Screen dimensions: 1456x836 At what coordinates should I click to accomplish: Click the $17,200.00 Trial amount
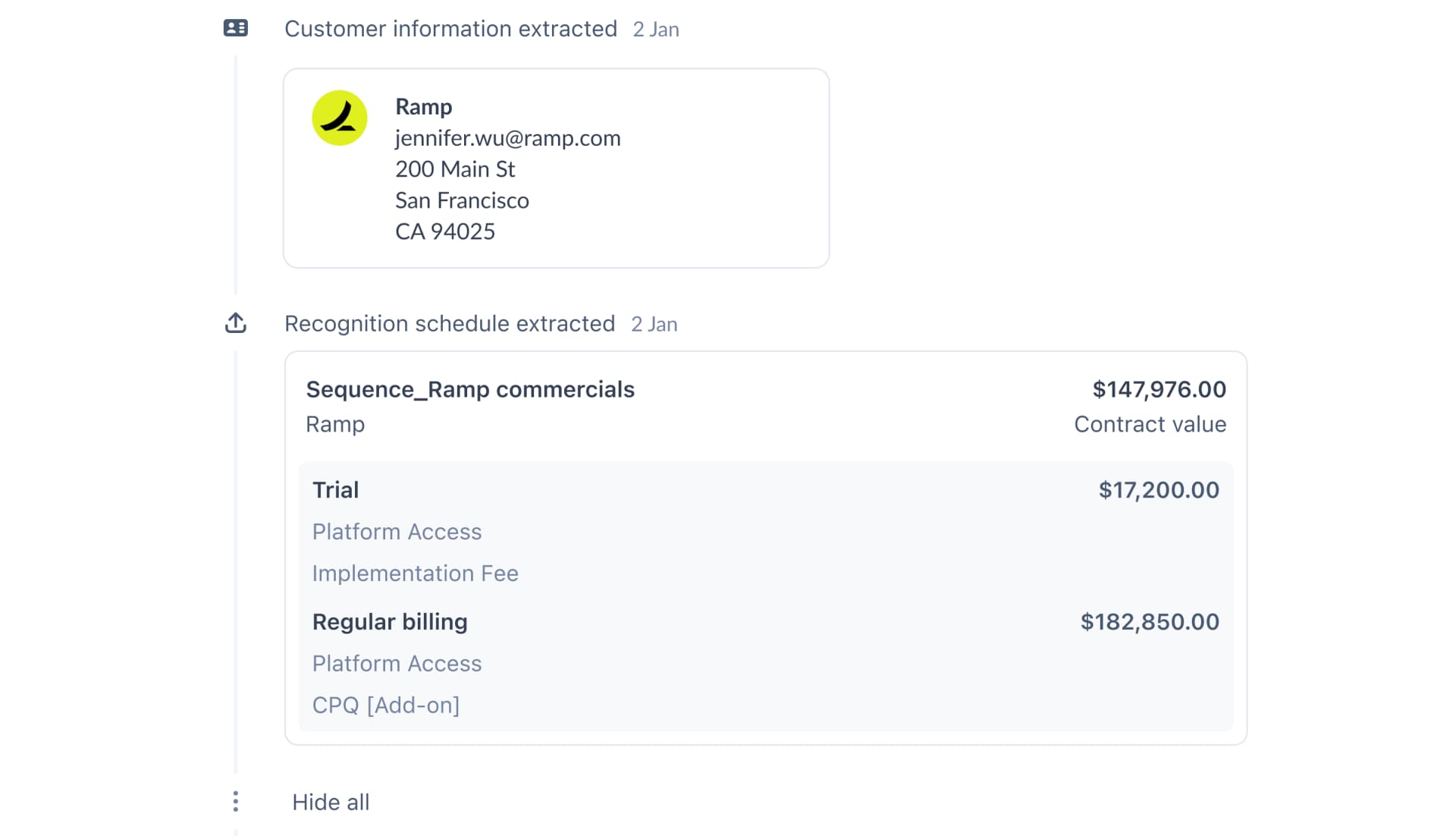[x=1159, y=490]
